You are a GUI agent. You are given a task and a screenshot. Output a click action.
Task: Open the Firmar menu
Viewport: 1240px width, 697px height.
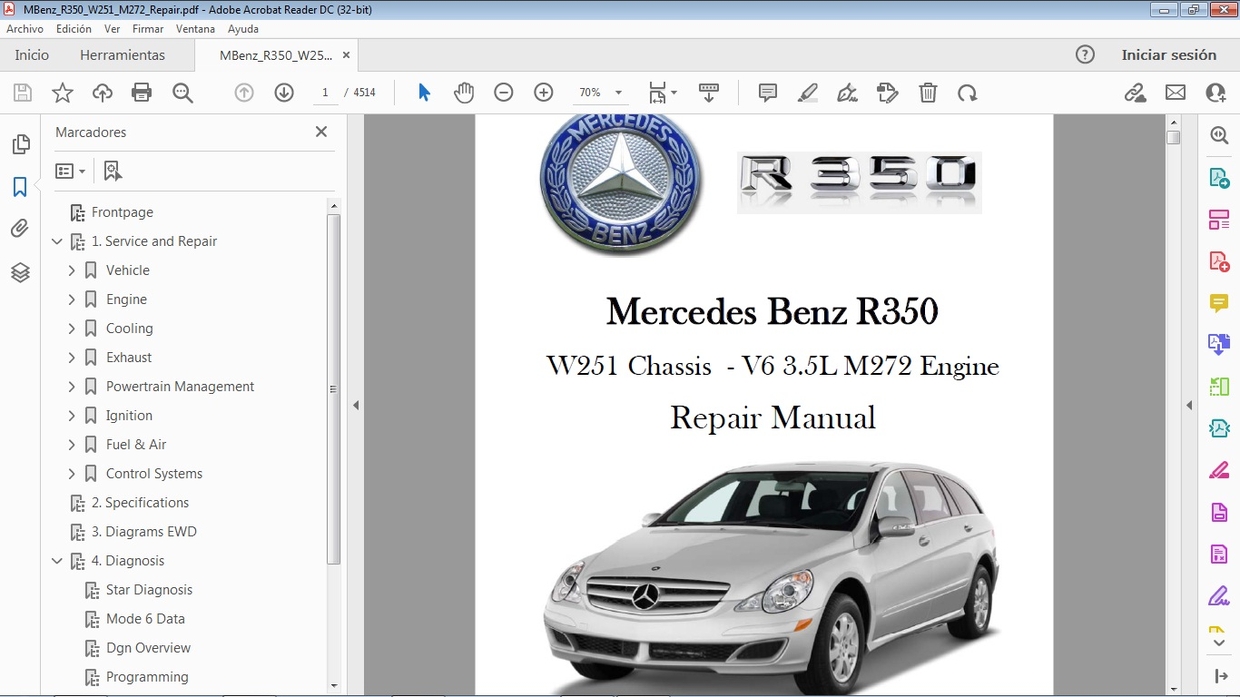tap(148, 29)
